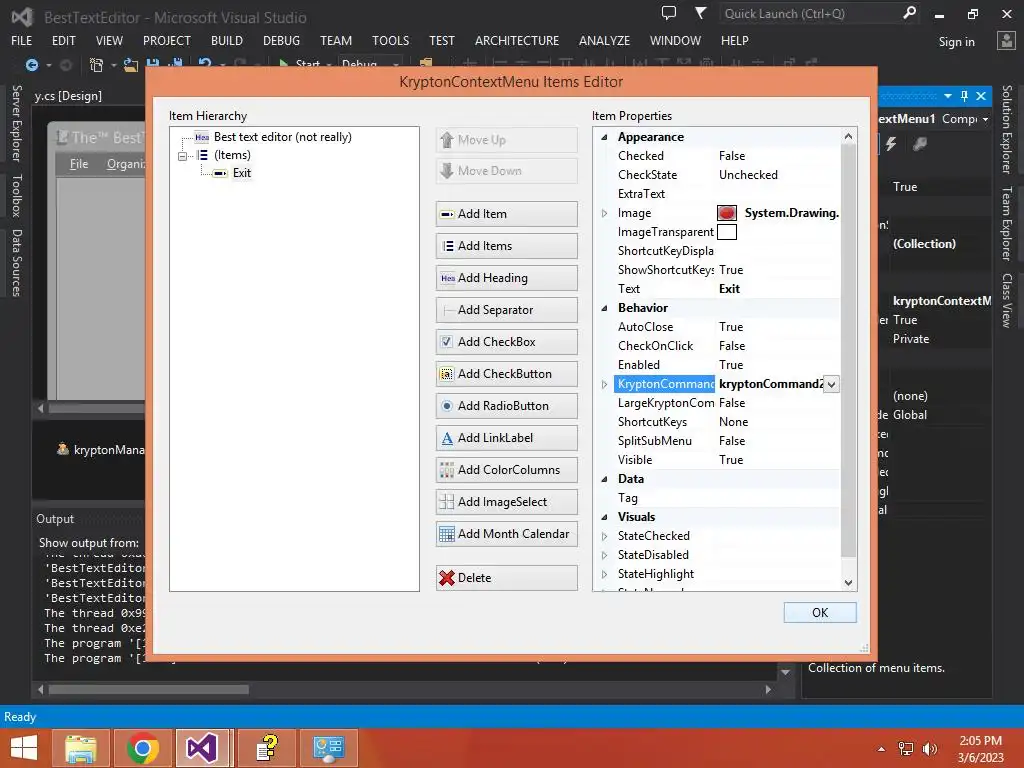Open the notifications flag icon
Screen dimensions: 1024x768
pos(700,13)
